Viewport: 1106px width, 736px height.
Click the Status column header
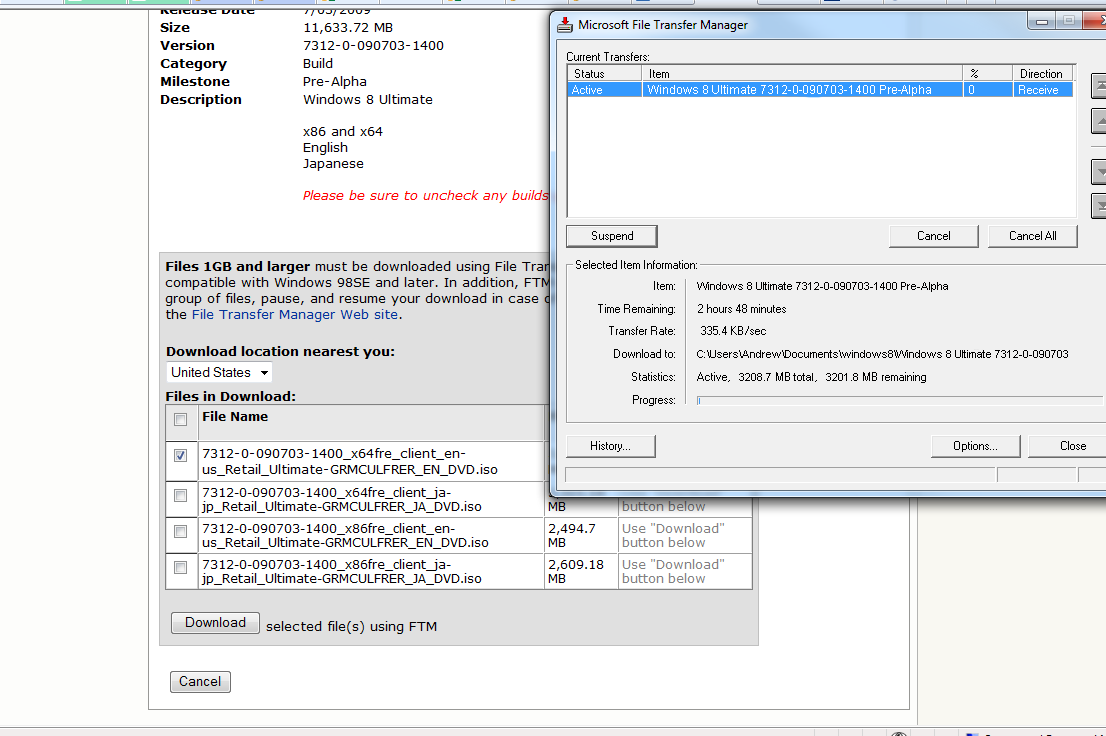point(604,73)
